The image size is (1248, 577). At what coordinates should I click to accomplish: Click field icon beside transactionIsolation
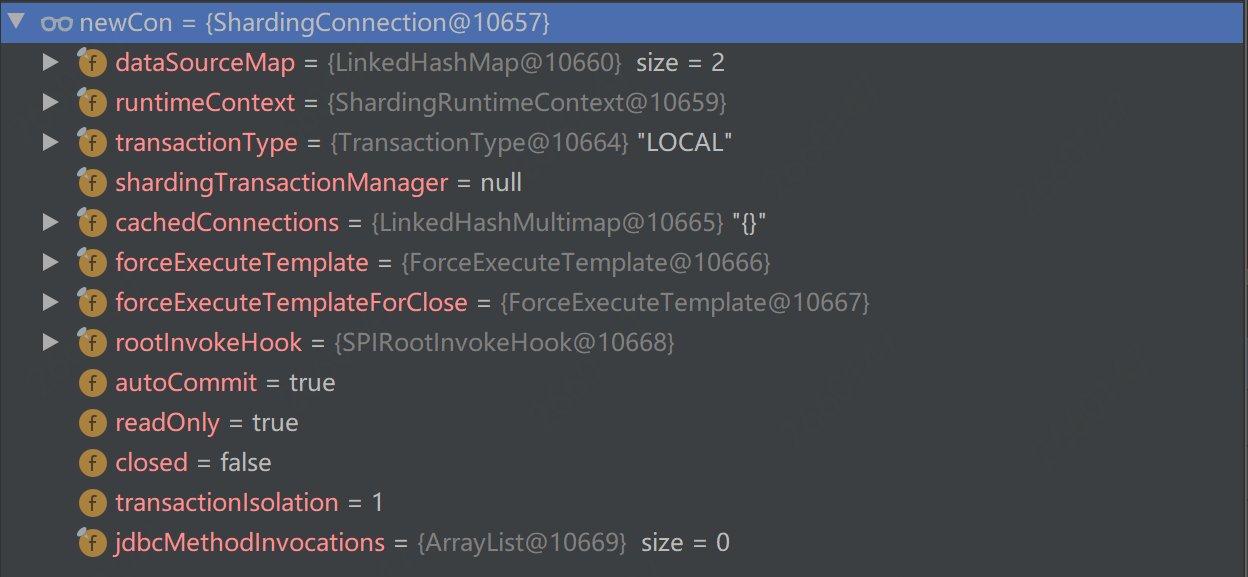click(x=92, y=503)
